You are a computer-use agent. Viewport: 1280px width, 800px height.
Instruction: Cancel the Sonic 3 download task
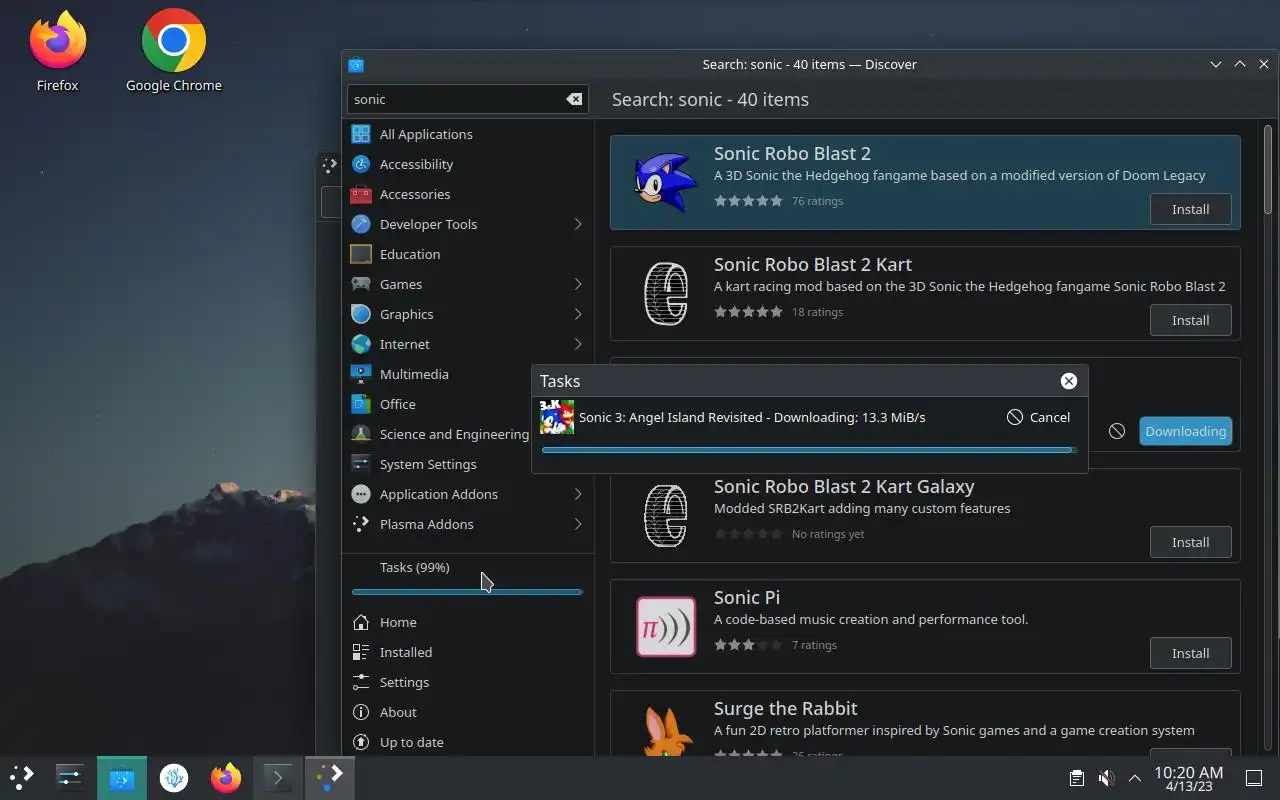(1038, 417)
